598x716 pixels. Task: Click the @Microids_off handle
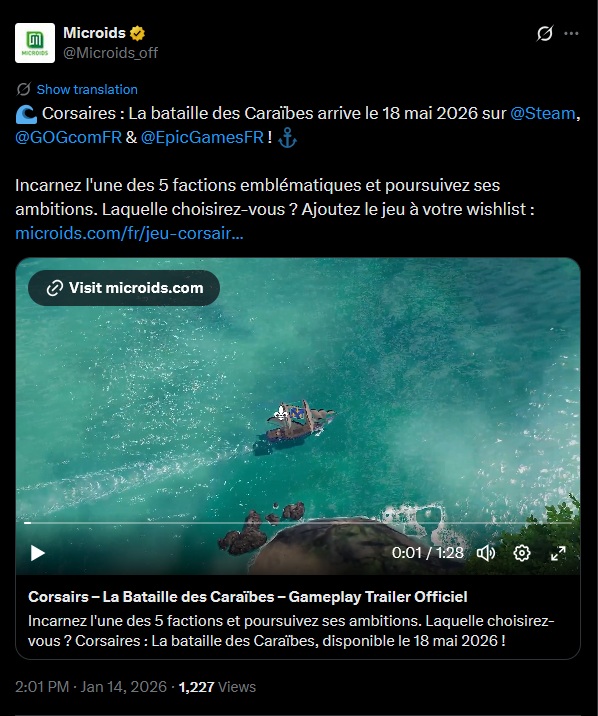click(110, 53)
